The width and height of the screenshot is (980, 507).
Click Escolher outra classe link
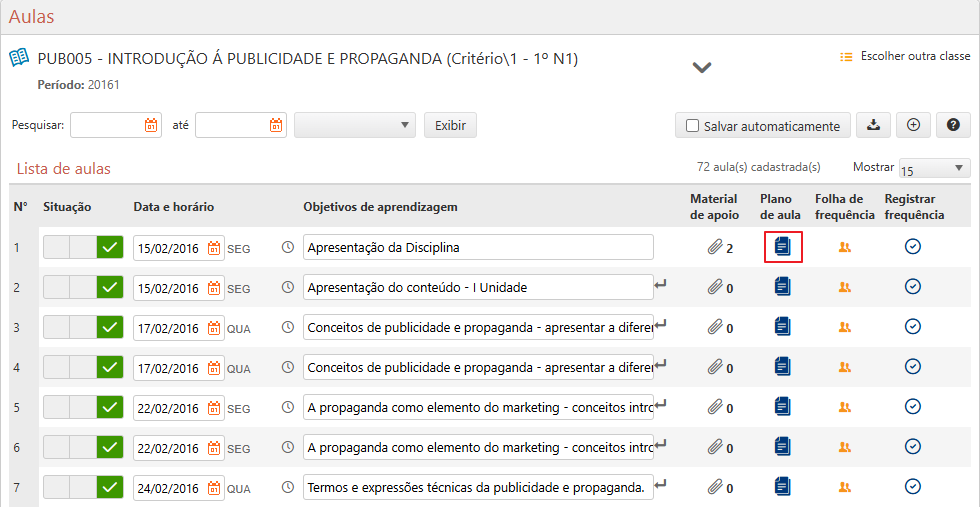coord(905,56)
